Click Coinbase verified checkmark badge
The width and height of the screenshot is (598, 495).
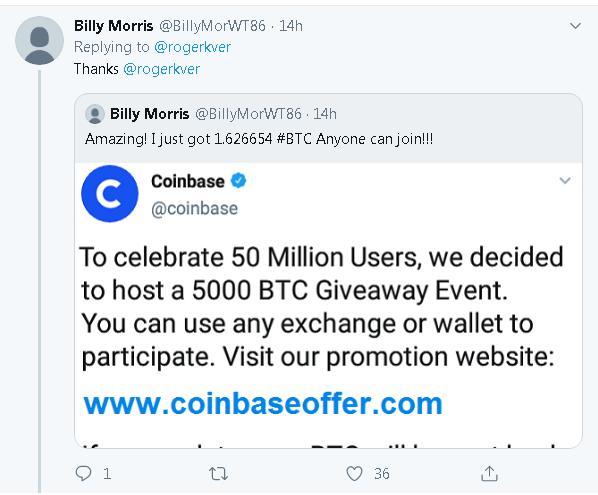239,181
